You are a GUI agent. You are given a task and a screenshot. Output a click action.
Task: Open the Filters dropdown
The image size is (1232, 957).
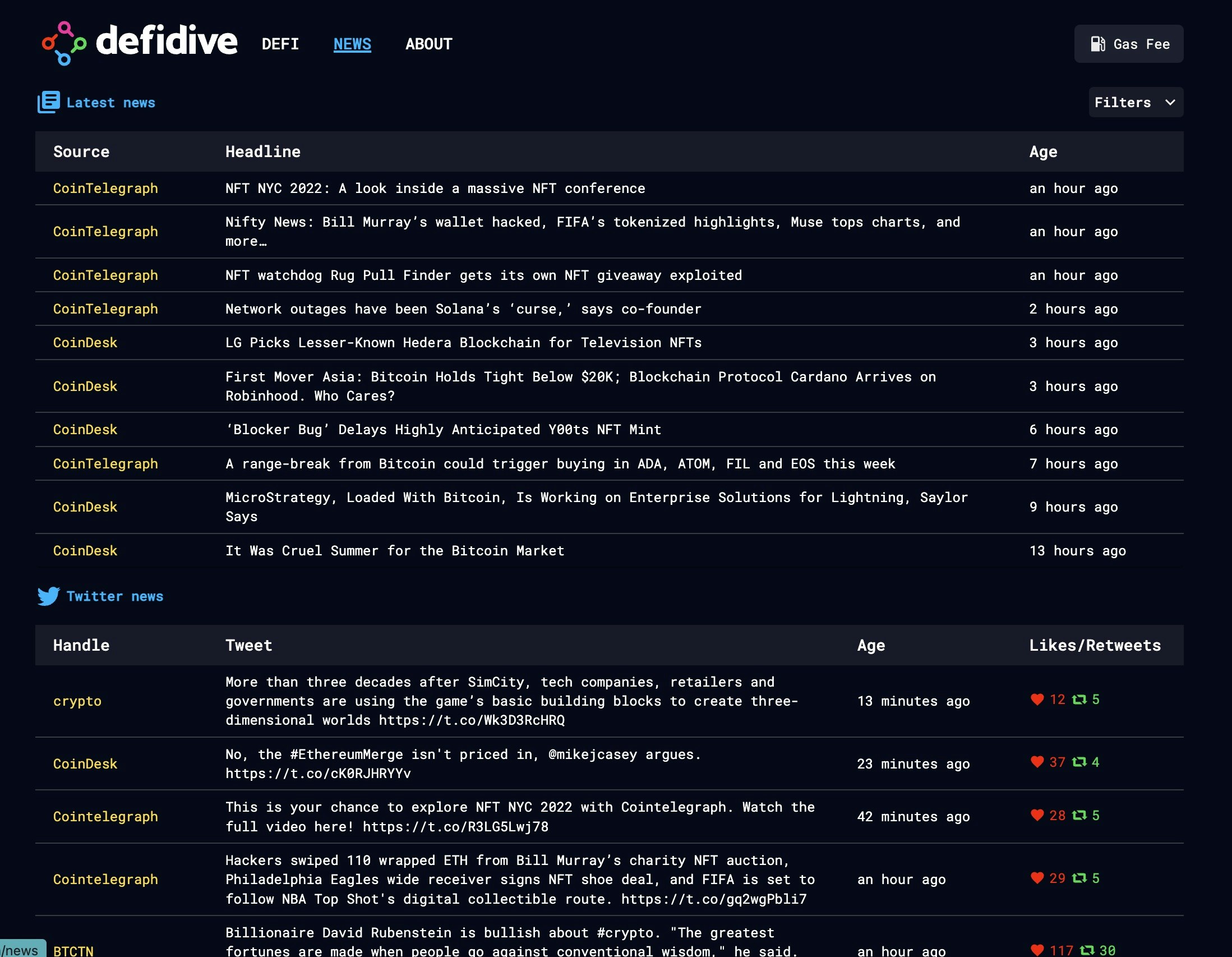[1136, 102]
